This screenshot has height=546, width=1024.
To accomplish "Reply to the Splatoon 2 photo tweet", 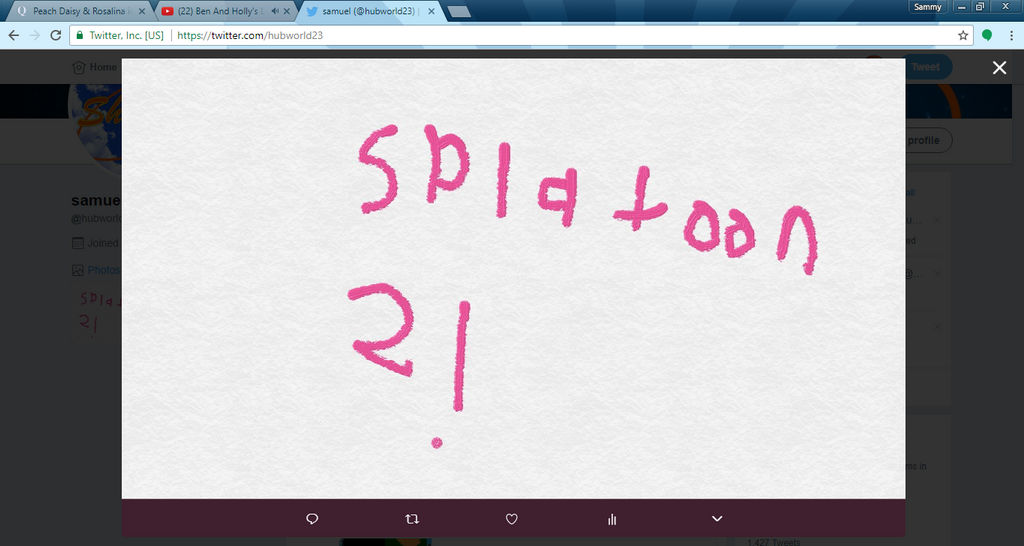I will pos(312,519).
